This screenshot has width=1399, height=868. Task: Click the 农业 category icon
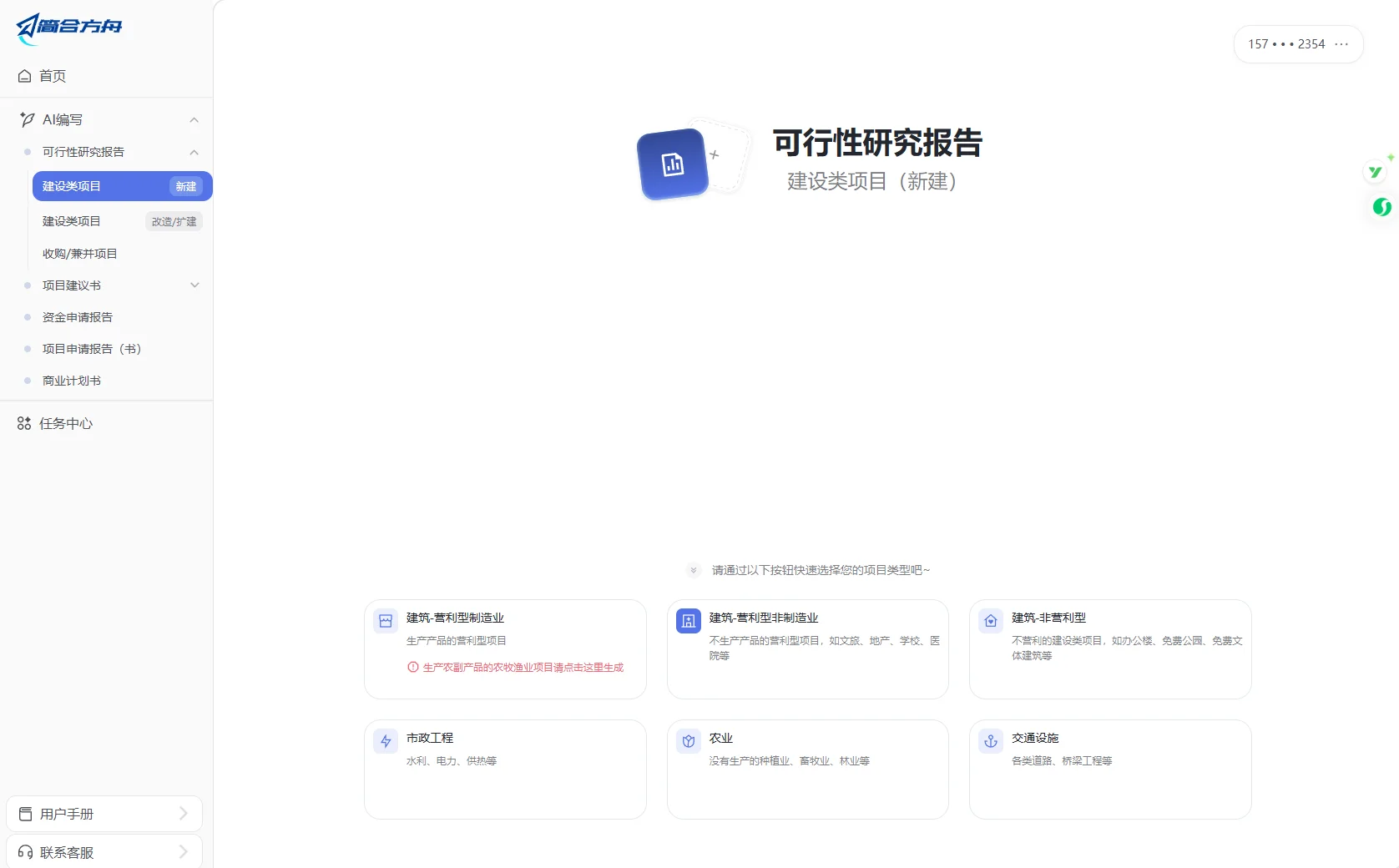click(688, 741)
